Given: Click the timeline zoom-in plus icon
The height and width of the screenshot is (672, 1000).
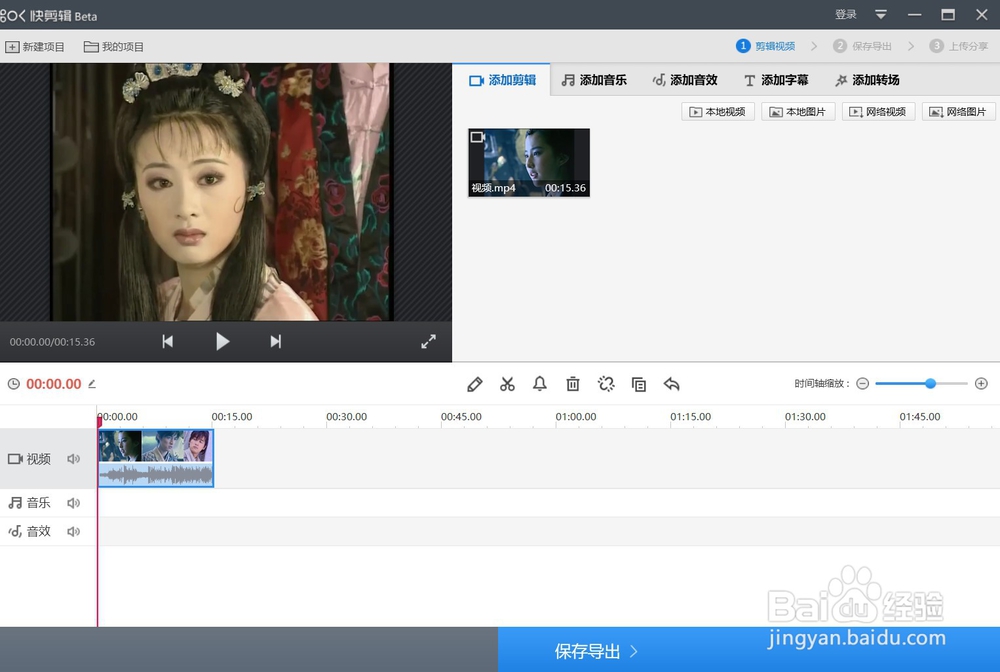Looking at the screenshot, I should 981,383.
